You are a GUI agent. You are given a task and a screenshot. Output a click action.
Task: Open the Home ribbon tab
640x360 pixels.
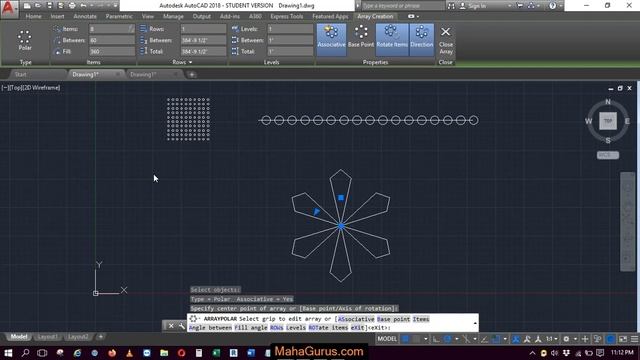tap(33, 16)
